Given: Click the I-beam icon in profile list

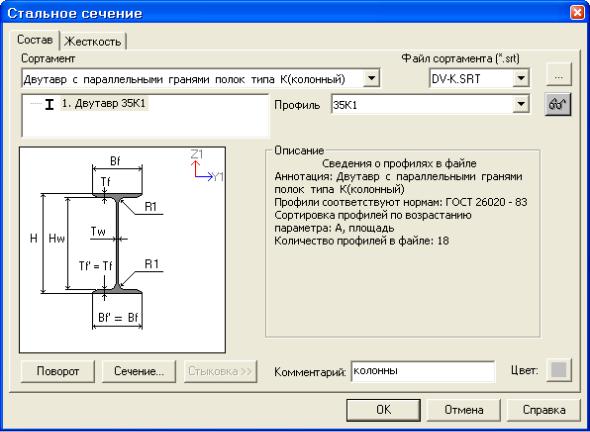Looking at the screenshot, I should click(49, 104).
